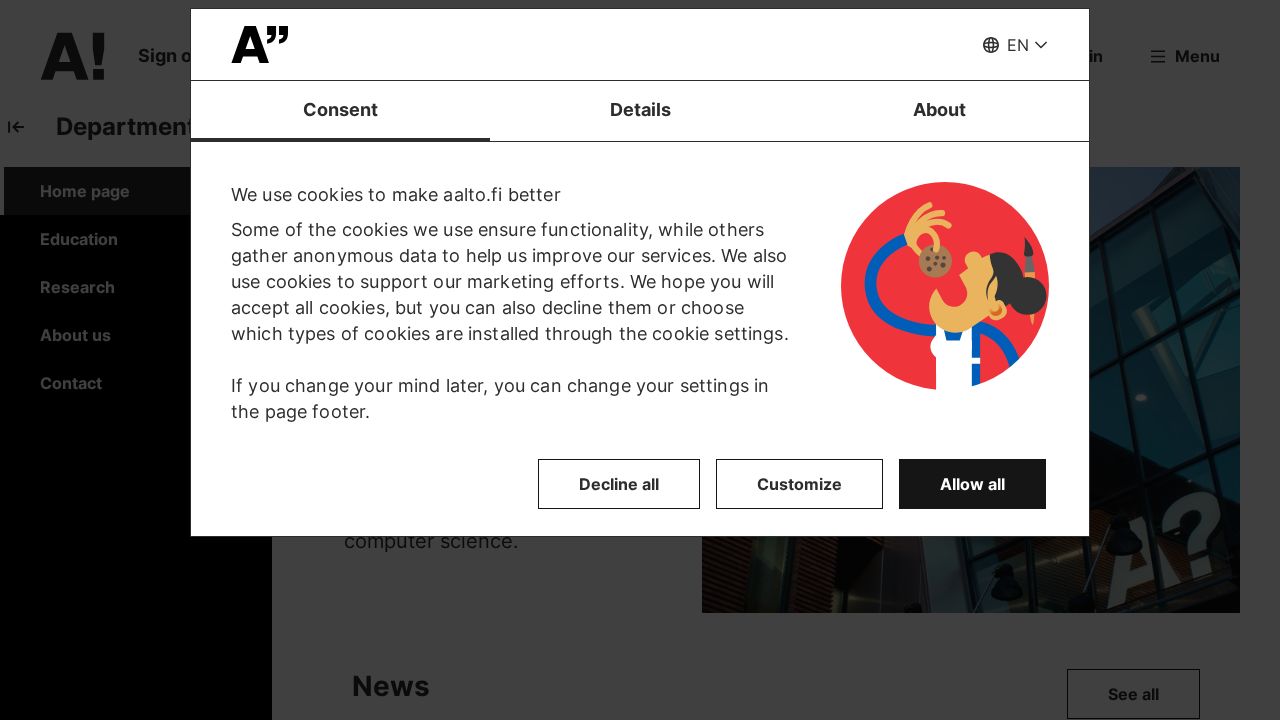Open About us in sidebar

tap(75, 335)
